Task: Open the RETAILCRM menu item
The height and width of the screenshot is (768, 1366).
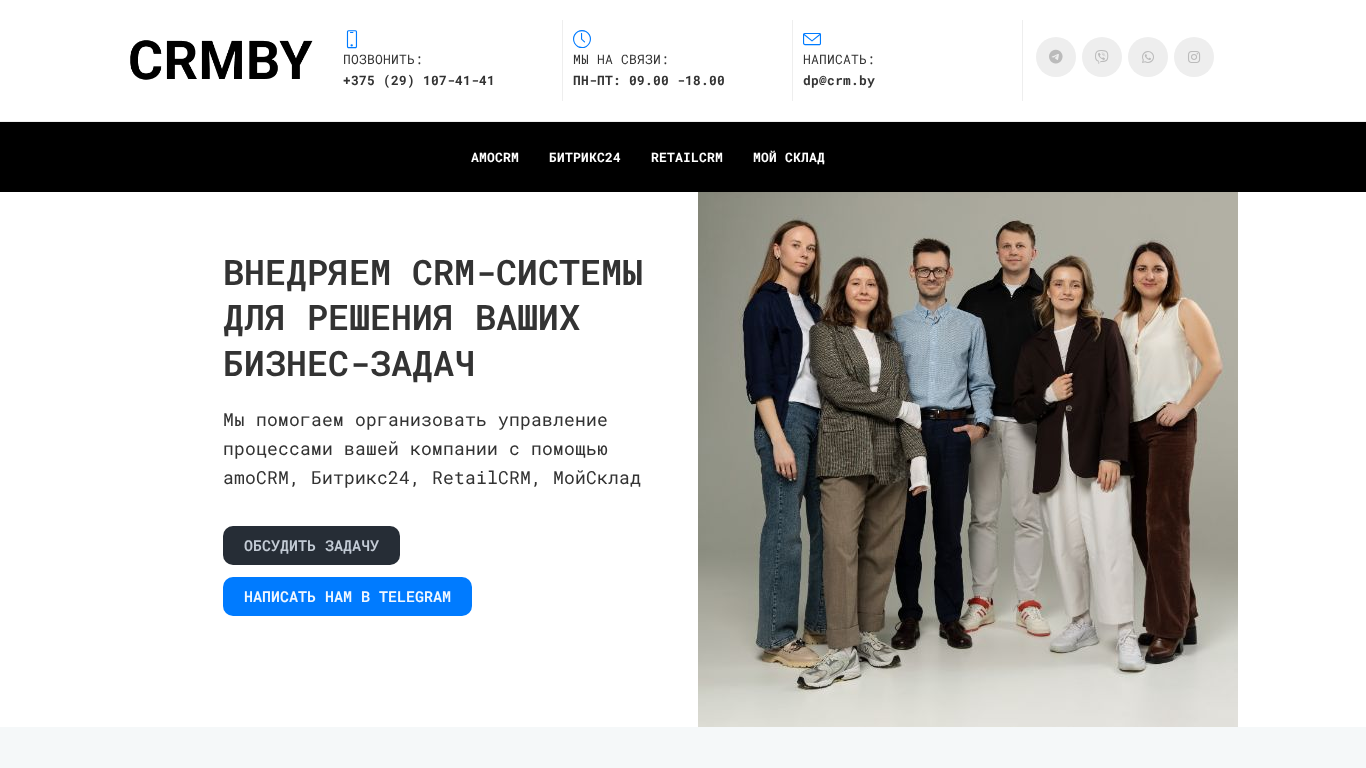Action: coord(687,157)
